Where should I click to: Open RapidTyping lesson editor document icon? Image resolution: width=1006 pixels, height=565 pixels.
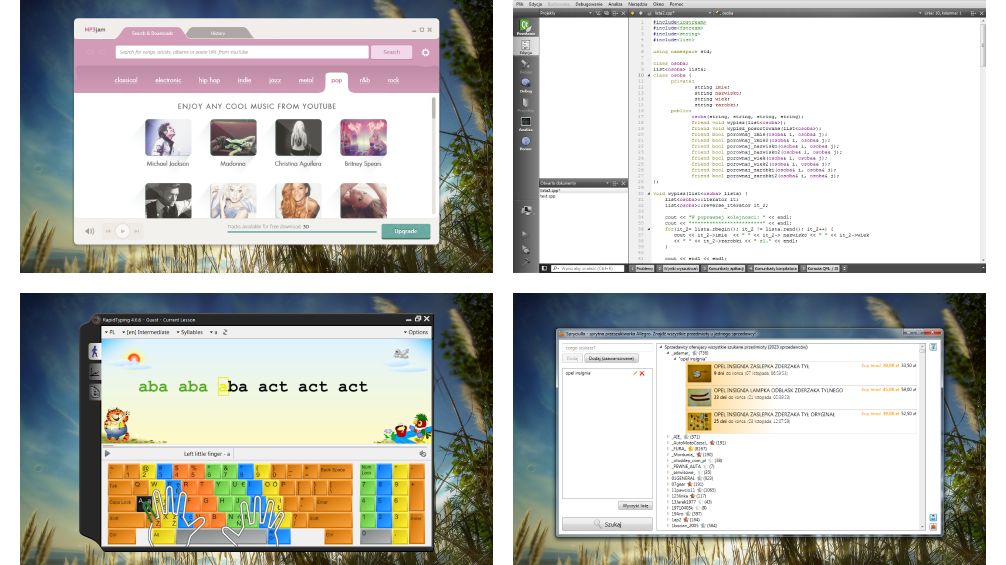[94, 392]
